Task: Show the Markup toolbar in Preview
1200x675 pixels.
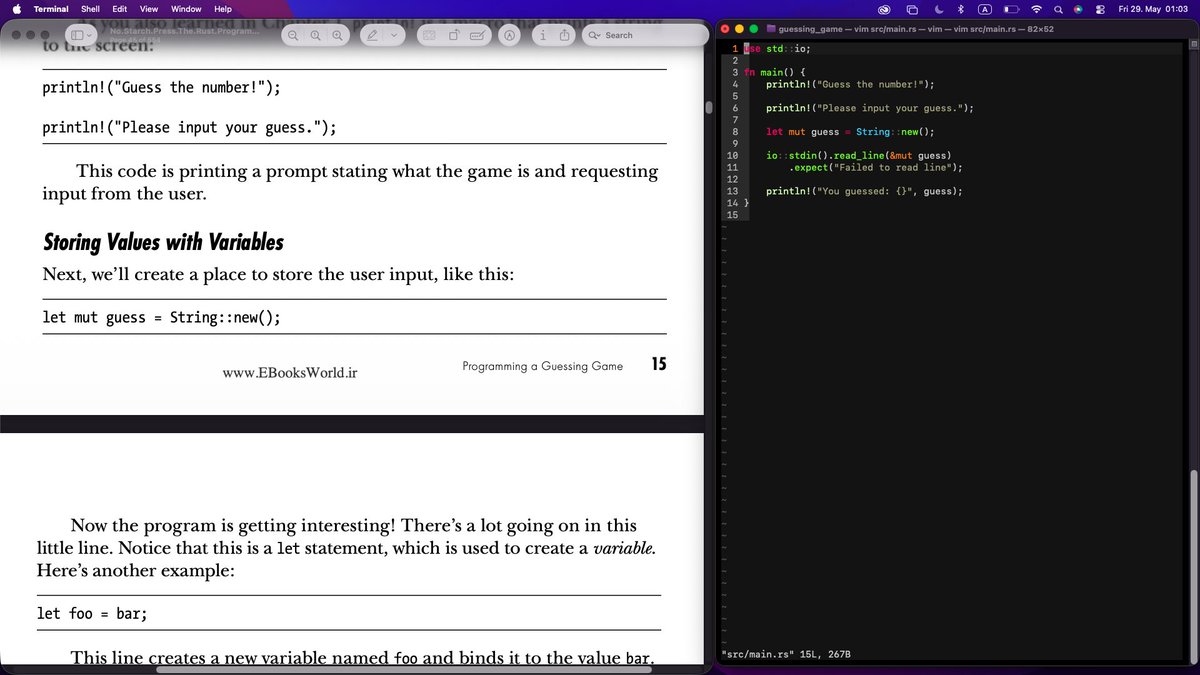Action: click(x=509, y=35)
